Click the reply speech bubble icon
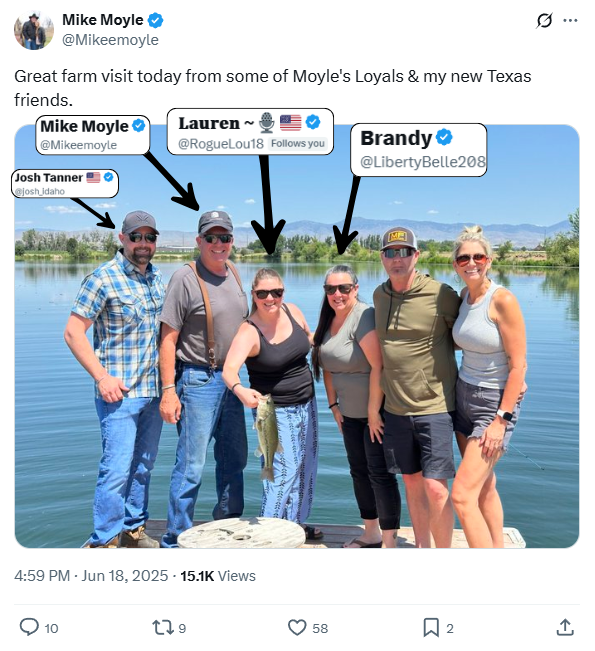595x651 pixels. 29,627
